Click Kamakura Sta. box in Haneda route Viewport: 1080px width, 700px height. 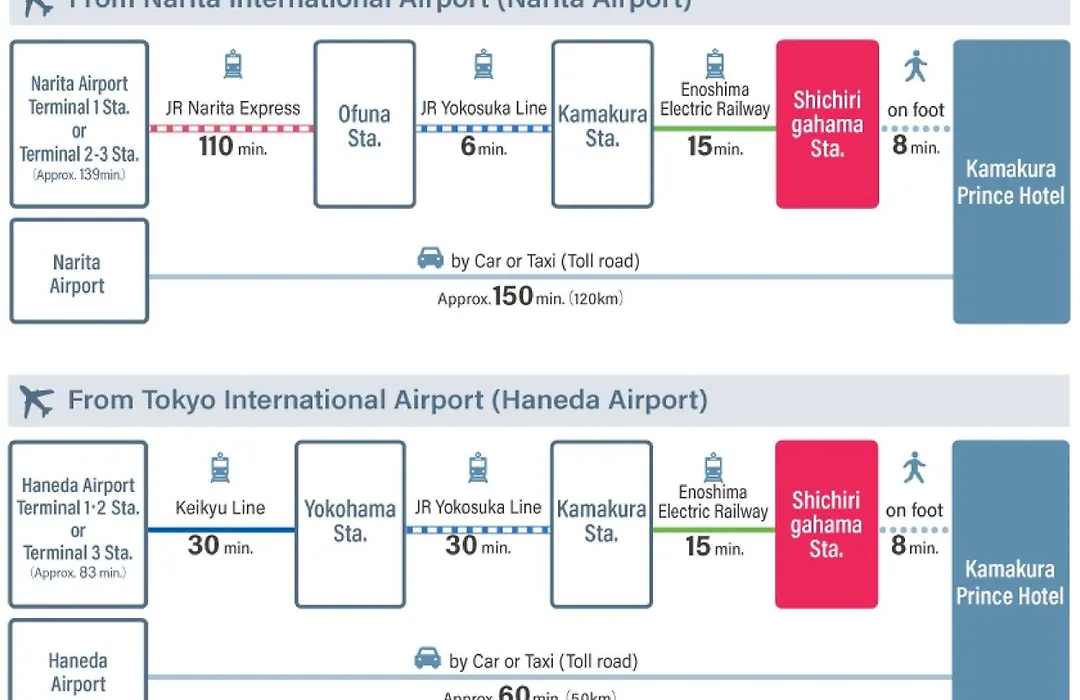[601, 524]
